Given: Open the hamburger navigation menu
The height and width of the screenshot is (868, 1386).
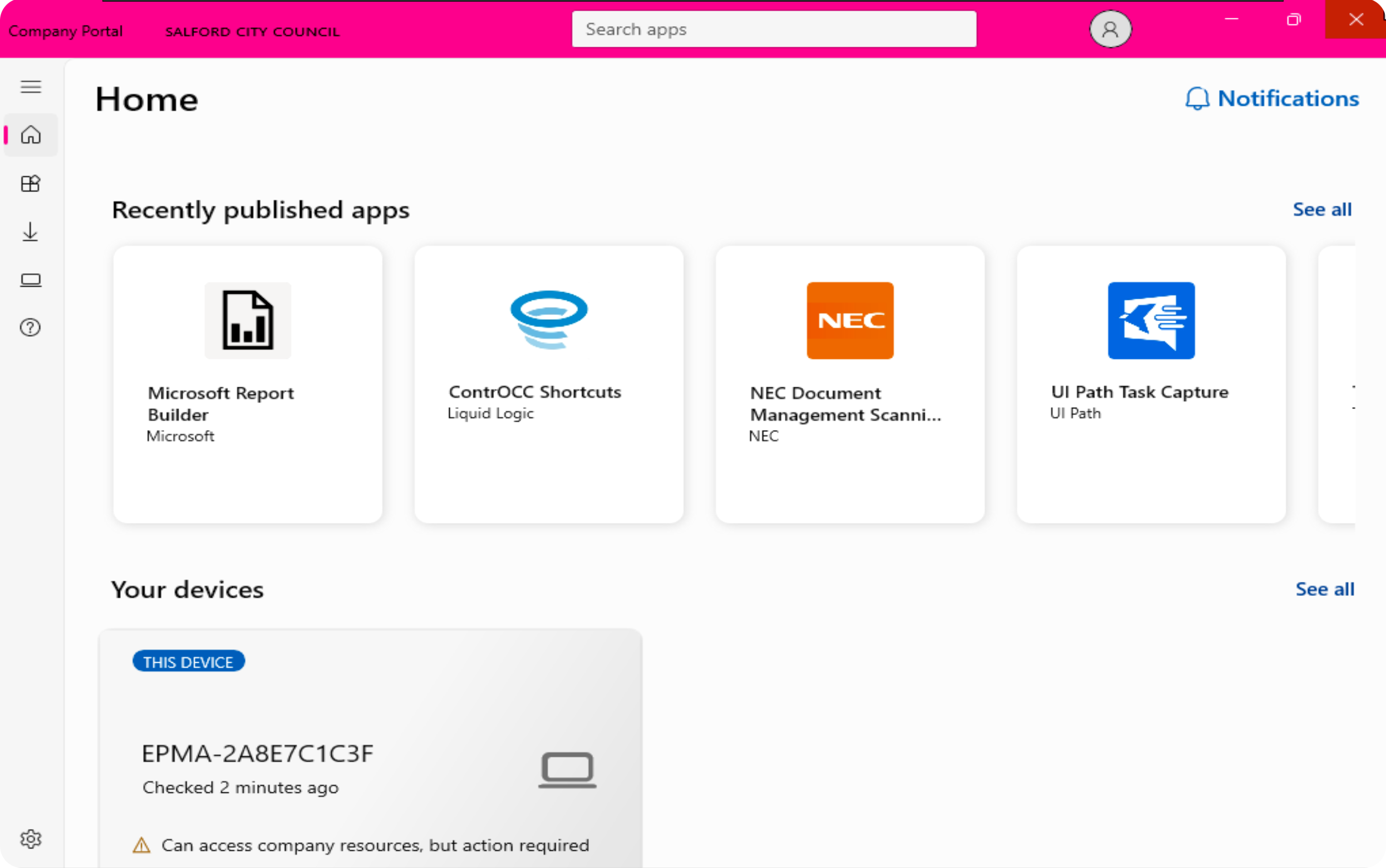Looking at the screenshot, I should 31,87.
